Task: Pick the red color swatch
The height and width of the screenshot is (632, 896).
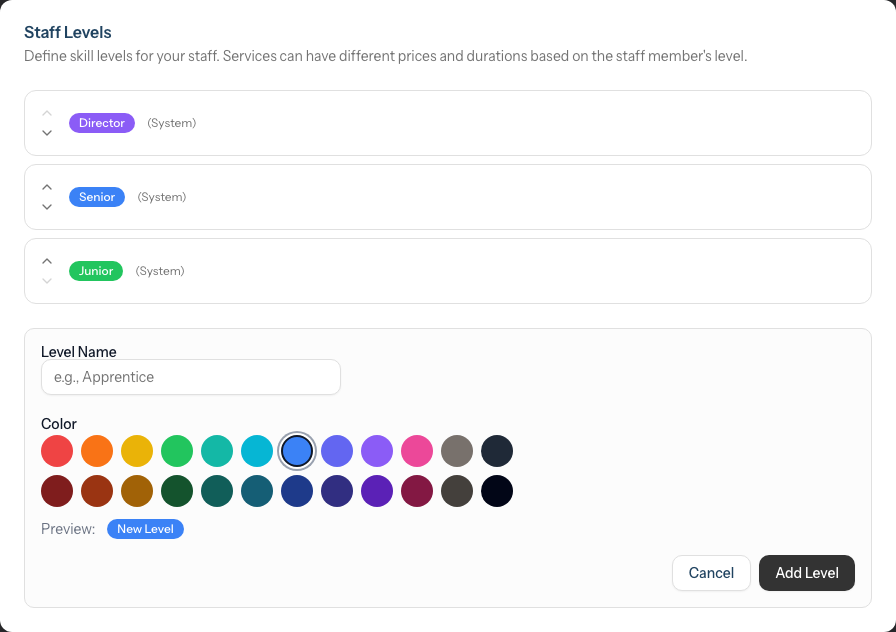Action: coord(57,451)
